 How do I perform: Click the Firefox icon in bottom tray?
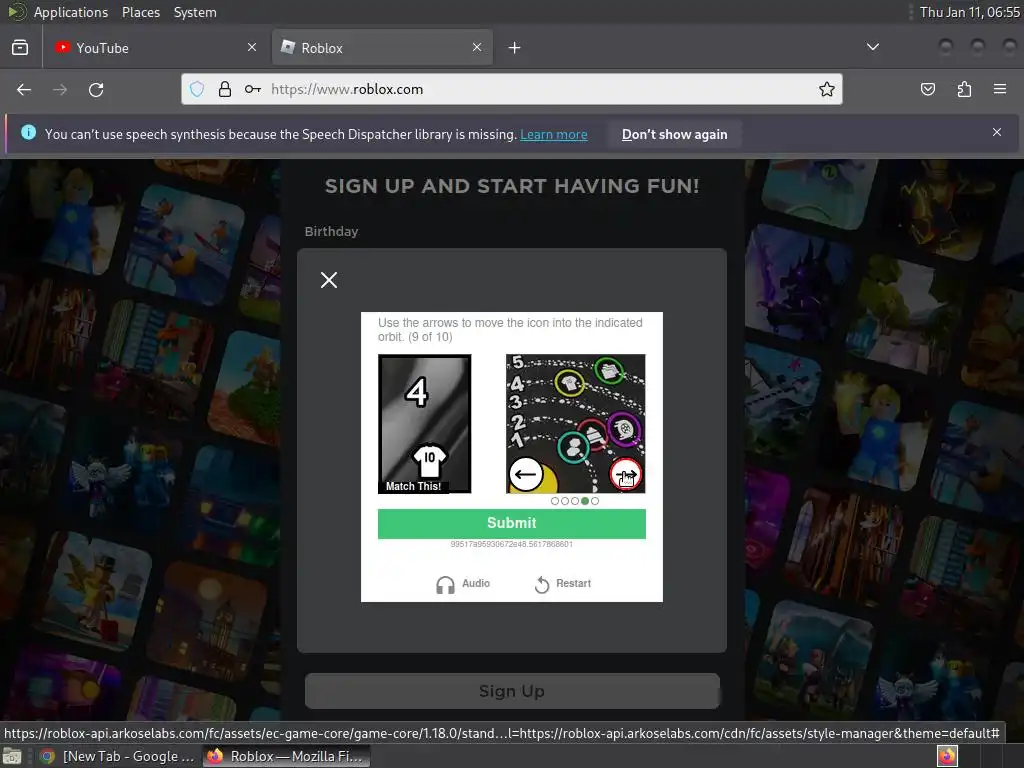(x=948, y=756)
